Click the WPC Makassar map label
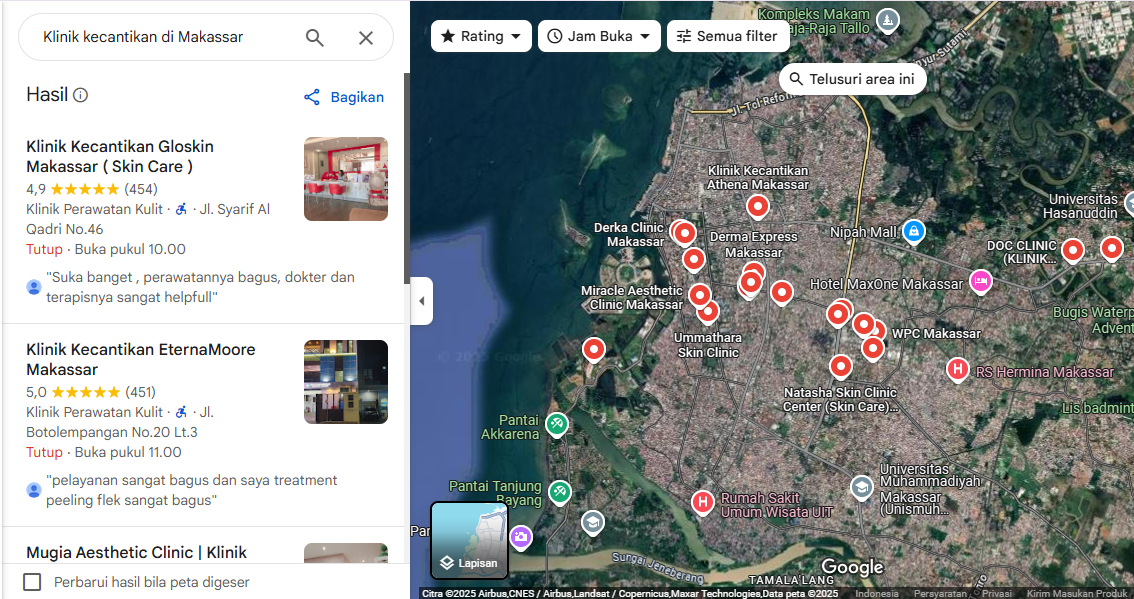Image resolution: width=1134 pixels, height=599 pixels. click(x=936, y=334)
